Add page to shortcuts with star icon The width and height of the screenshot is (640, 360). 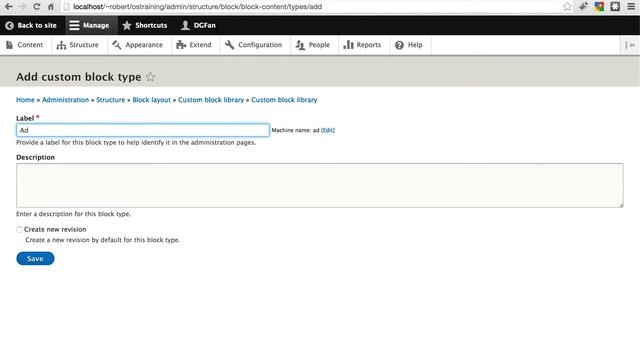click(x=151, y=77)
